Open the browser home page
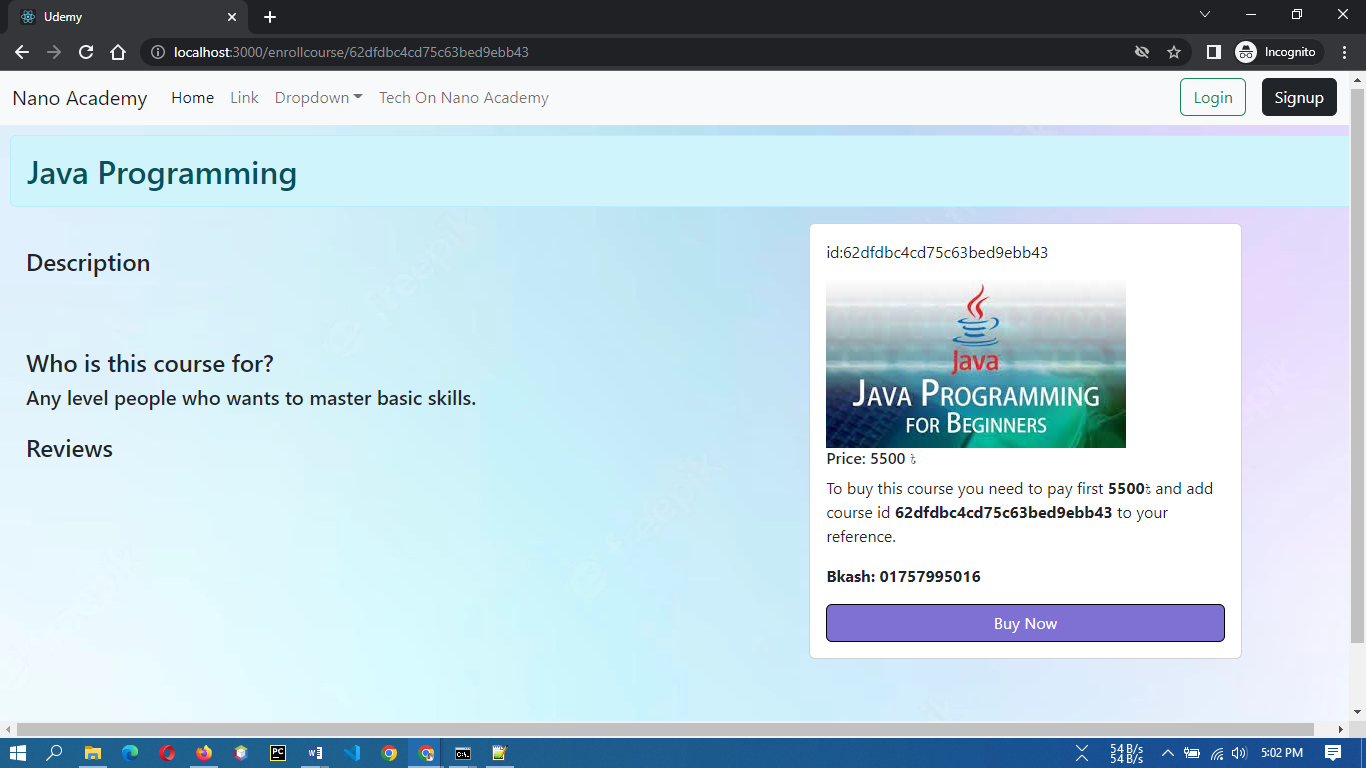 pyautogui.click(x=119, y=51)
